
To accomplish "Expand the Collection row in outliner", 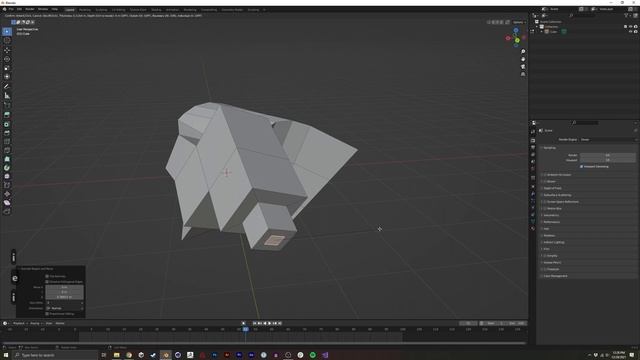I will [538, 27].
